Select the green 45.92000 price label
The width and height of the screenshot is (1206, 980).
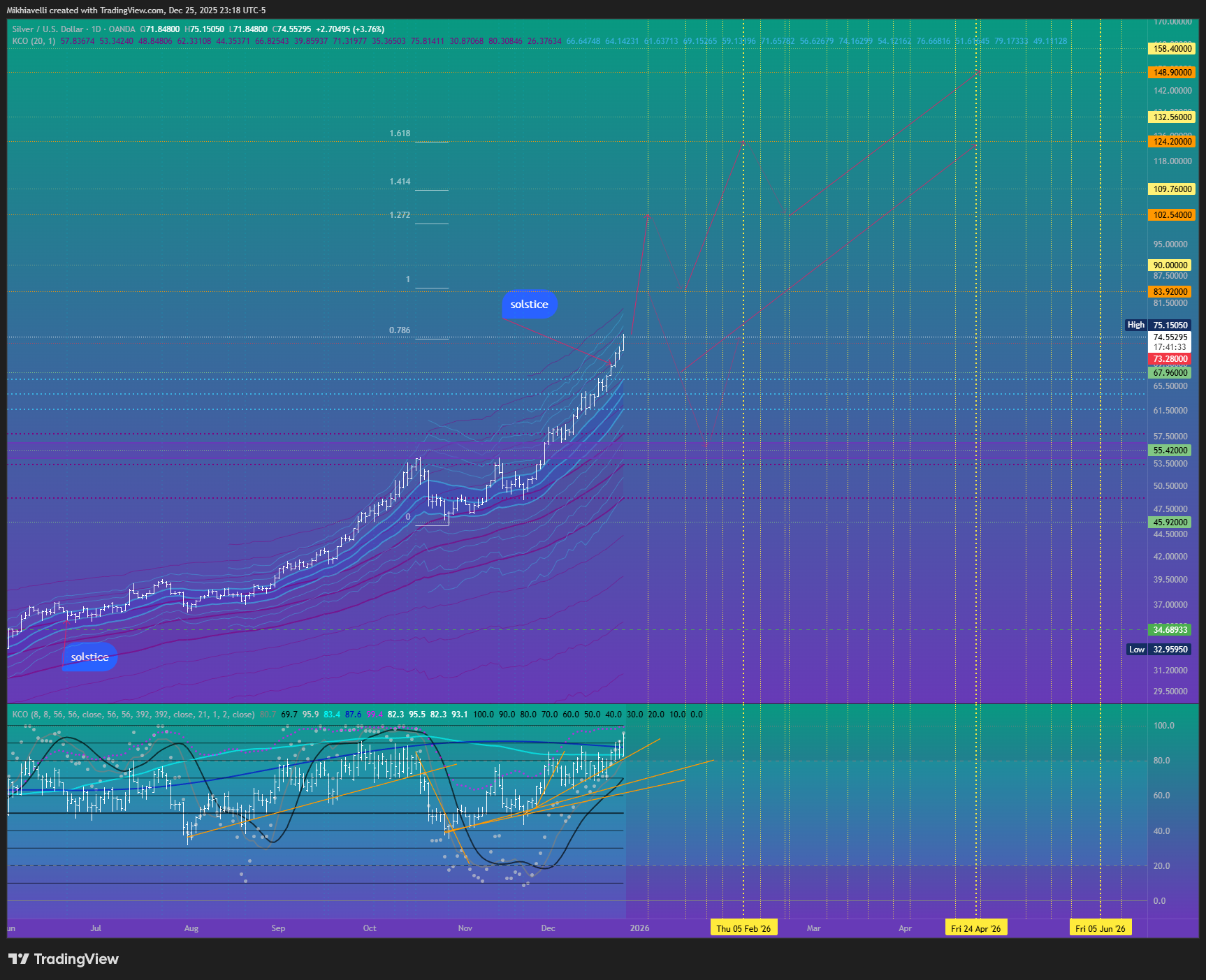pos(1170,522)
